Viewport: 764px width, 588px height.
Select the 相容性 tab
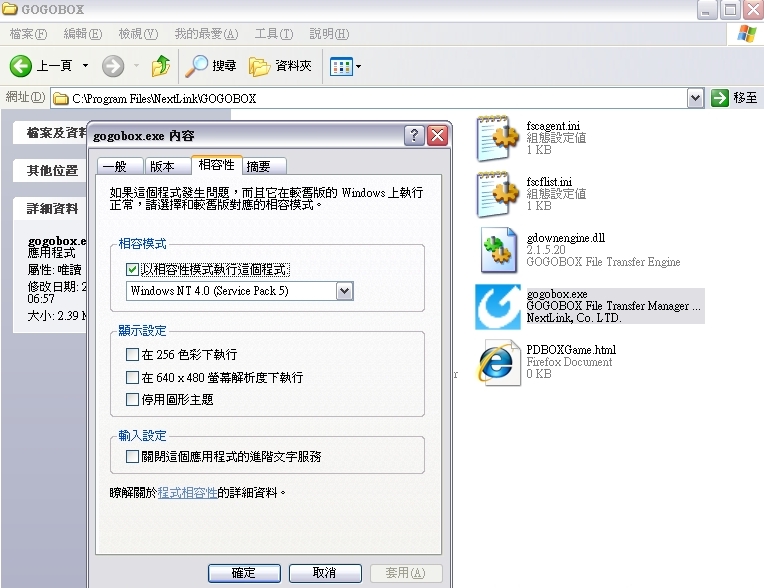216,165
